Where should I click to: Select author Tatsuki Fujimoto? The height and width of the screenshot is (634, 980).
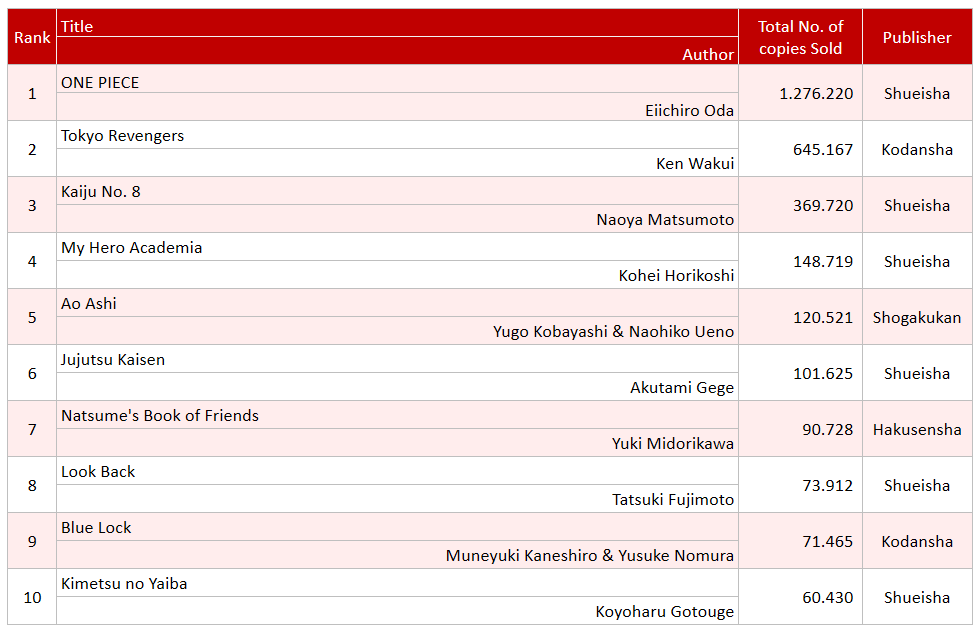pyautogui.click(x=672, y=500)
